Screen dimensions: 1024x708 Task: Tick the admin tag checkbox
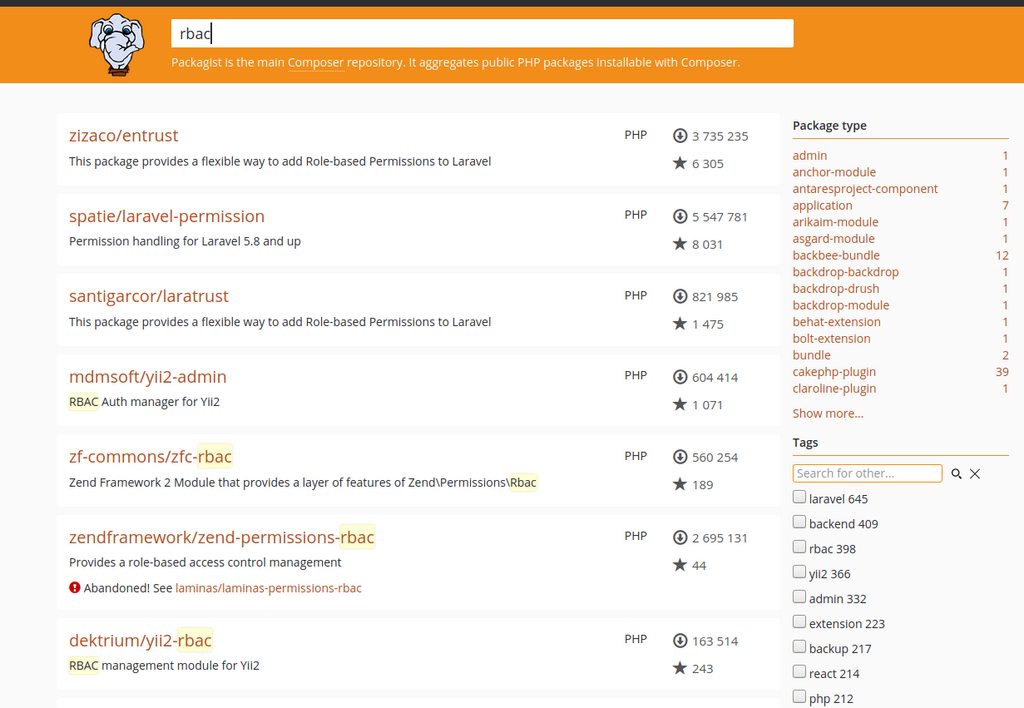pyautogui.click(x=799, y=597)
